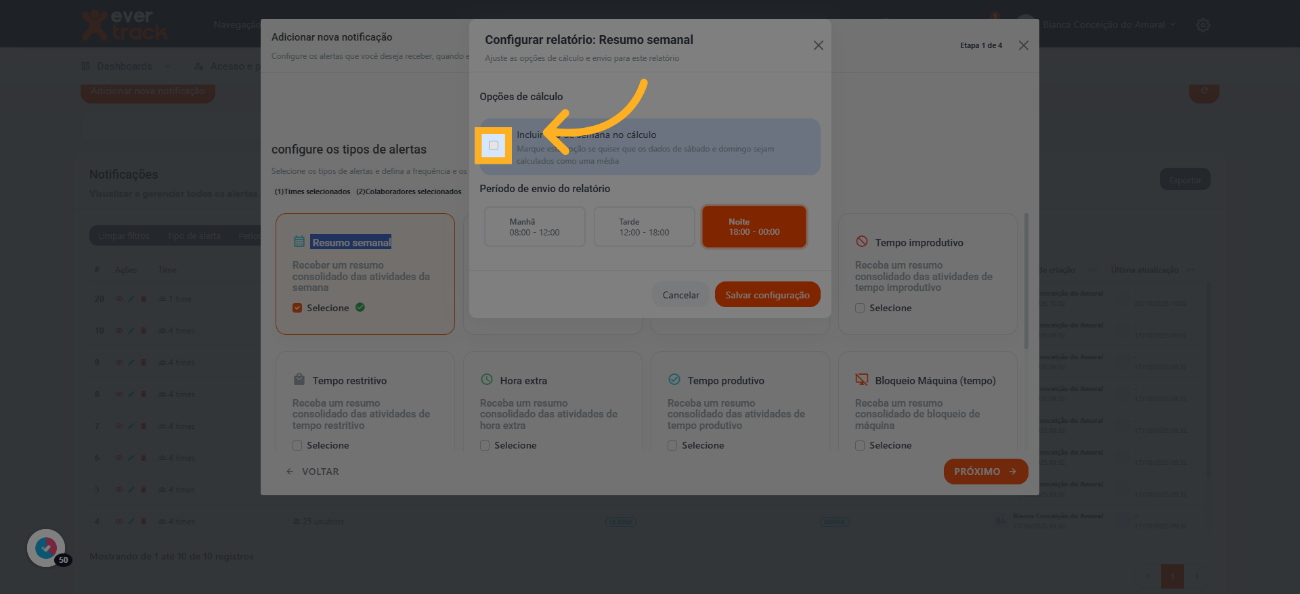The image size is (1300, 594).
Task: Click the Tempo improdutivo prohibited icon
Action: 861,242
